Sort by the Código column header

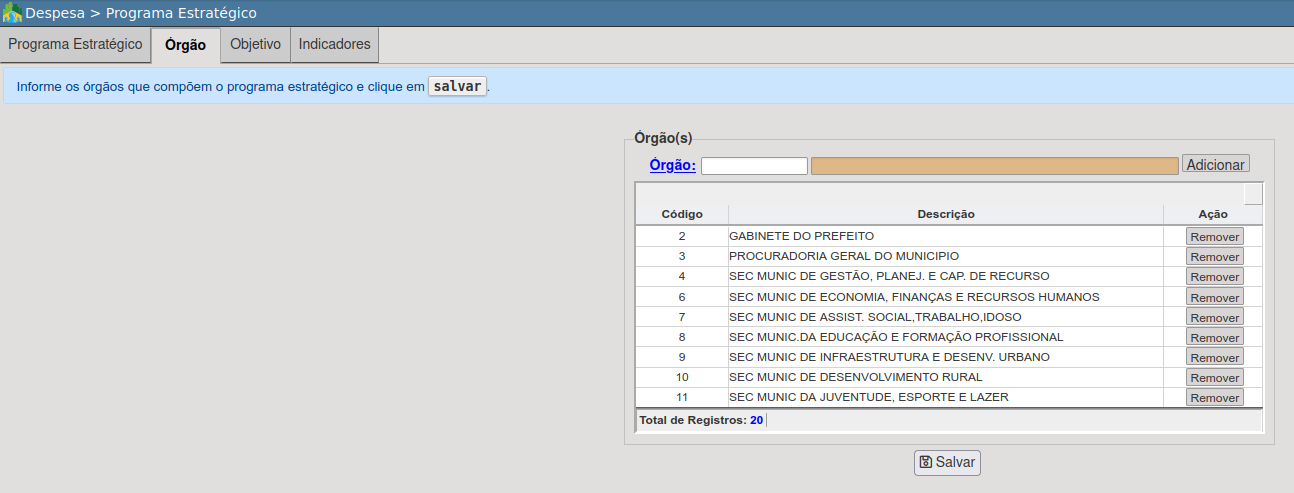pos(682,214)
